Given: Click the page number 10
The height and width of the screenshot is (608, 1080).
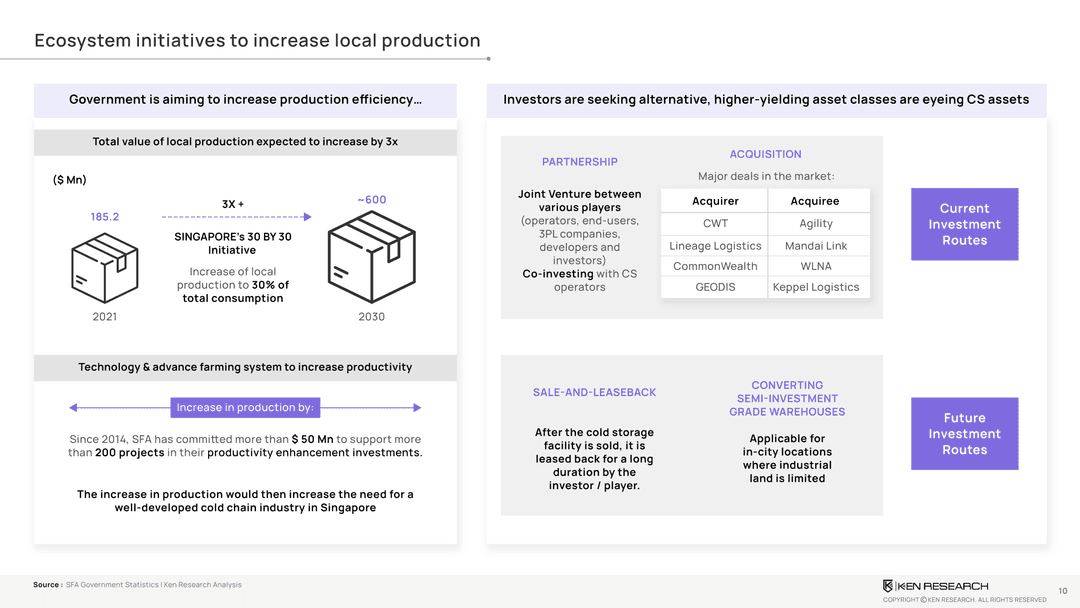Looking at the screenshot, I should [1062, 591].
